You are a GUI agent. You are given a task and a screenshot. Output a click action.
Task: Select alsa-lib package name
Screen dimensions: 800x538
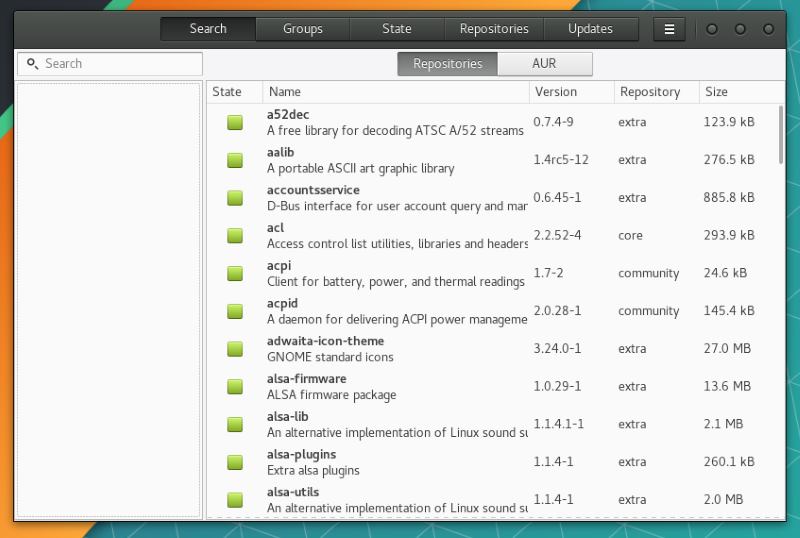(x=287, y=417)
